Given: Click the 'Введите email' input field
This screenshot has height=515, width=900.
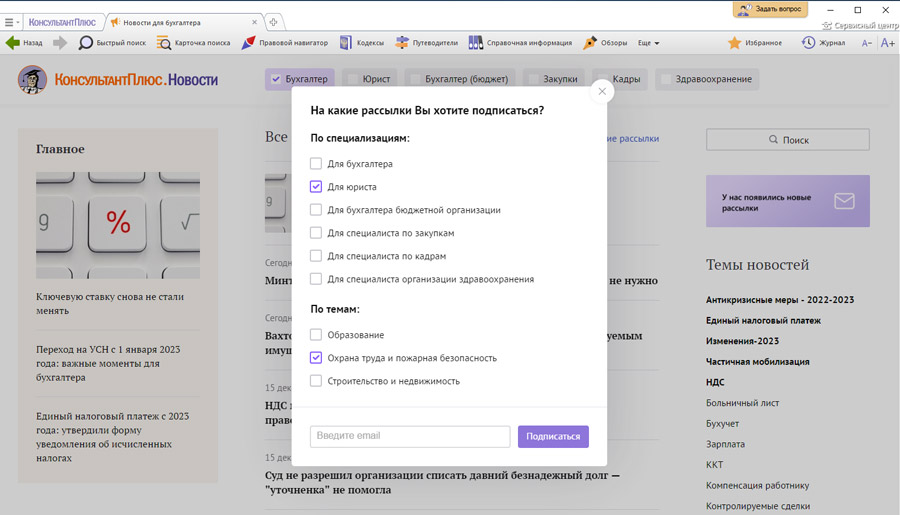Looking at the screenshot, I should pos(410,436).
